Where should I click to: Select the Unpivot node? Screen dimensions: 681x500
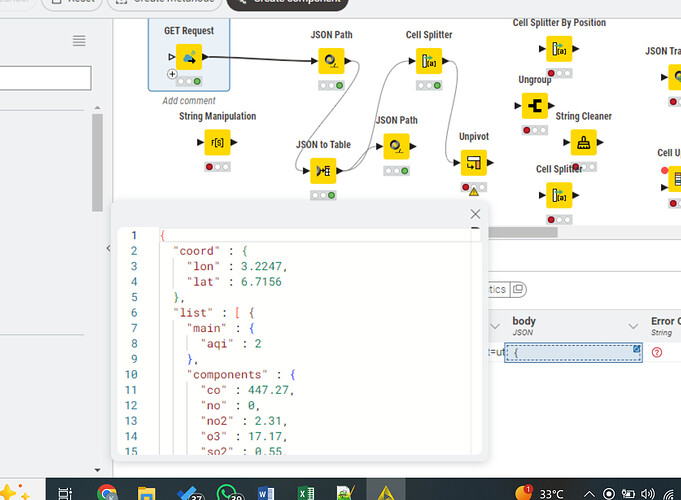[474, 162]
